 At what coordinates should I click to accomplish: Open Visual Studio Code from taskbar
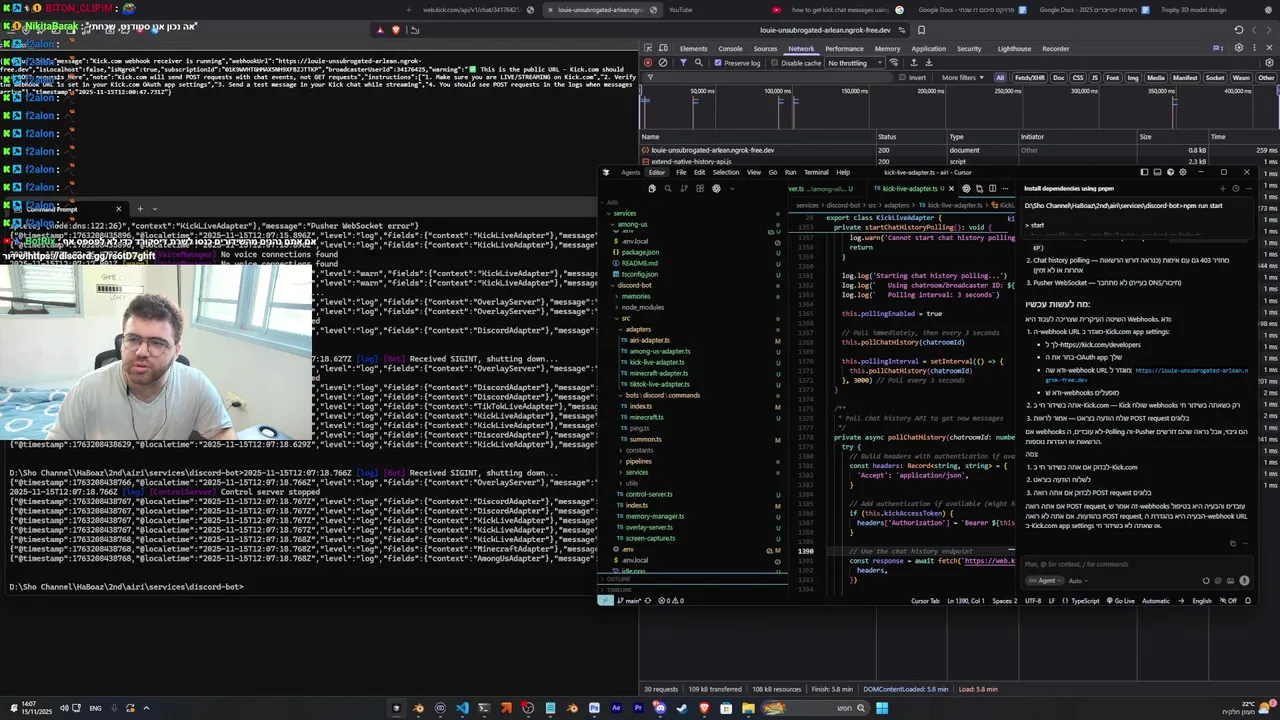(x=462, y=708)
